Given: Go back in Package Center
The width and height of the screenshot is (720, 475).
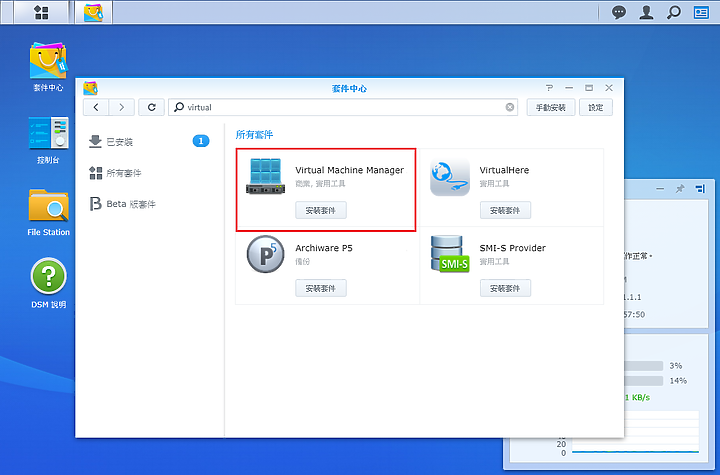Looking at the screenshot, I should (x=96, y=107).
